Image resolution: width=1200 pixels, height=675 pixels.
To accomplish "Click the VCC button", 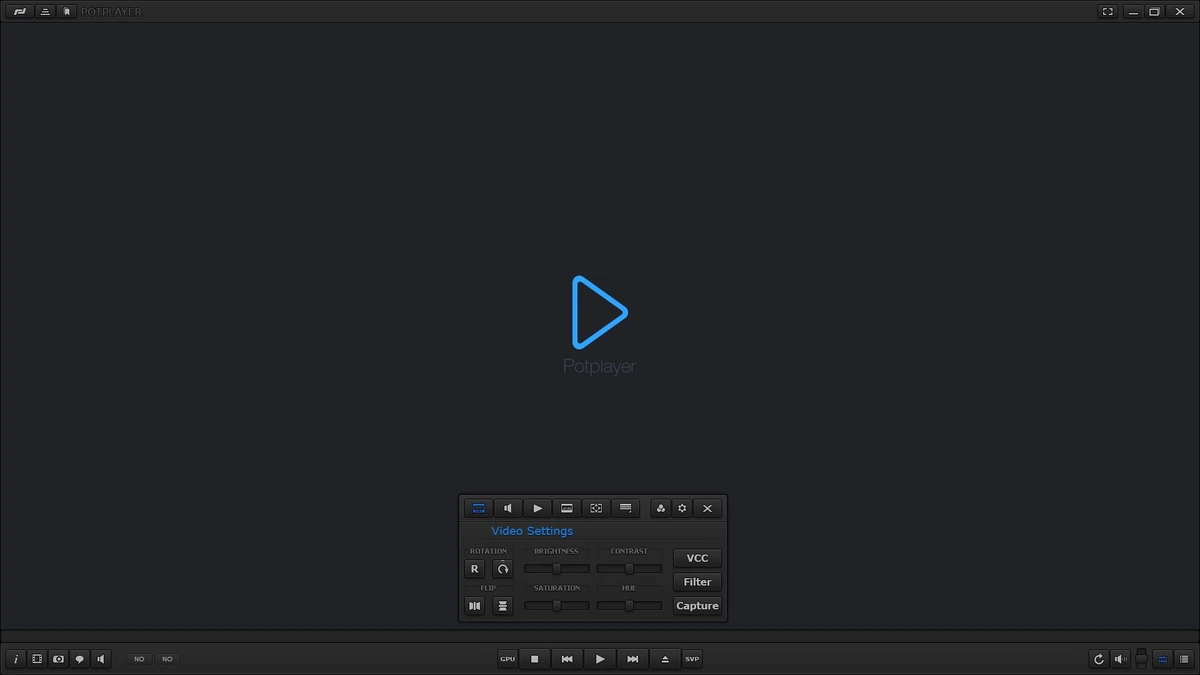I will click(x=697, y=558).
